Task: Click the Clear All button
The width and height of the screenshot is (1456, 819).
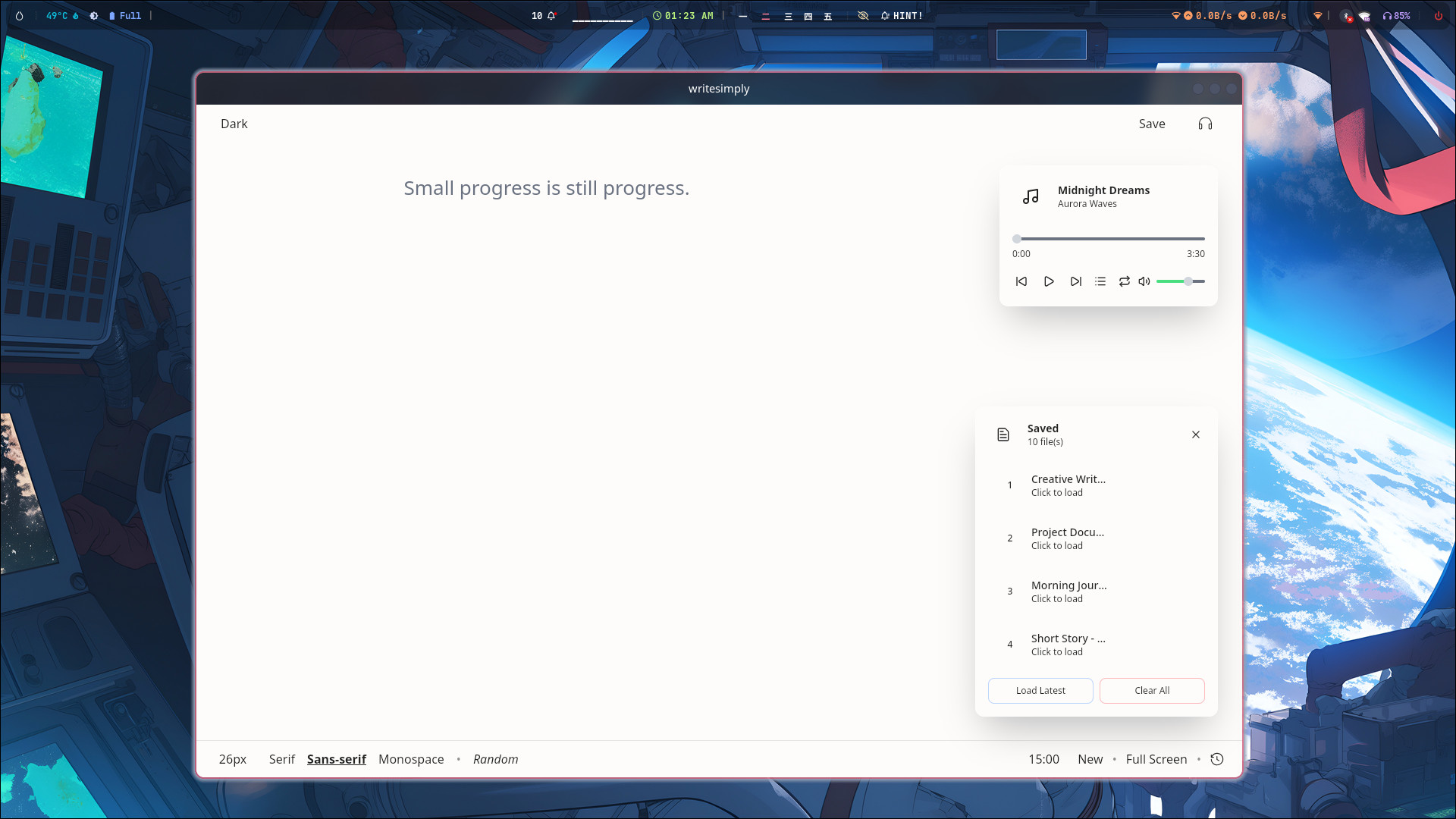Action: point(1152,691)
